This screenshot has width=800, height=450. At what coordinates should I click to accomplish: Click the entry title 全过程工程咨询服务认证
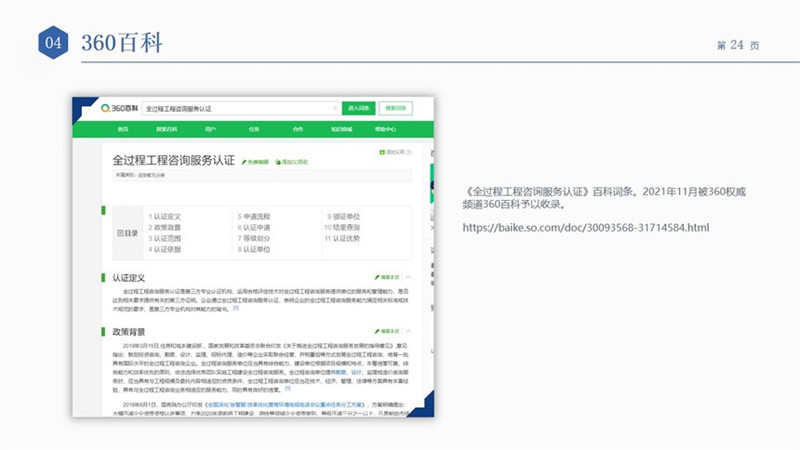point(173,161)
